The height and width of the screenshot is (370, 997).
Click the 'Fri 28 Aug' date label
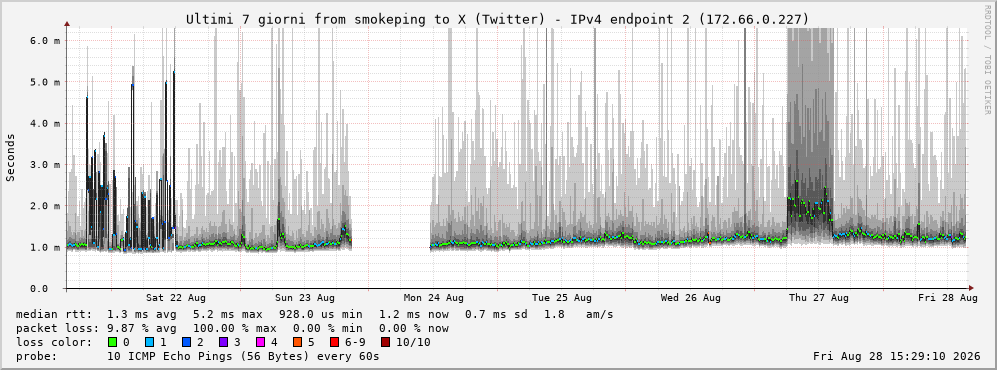[x=948, y=298]
